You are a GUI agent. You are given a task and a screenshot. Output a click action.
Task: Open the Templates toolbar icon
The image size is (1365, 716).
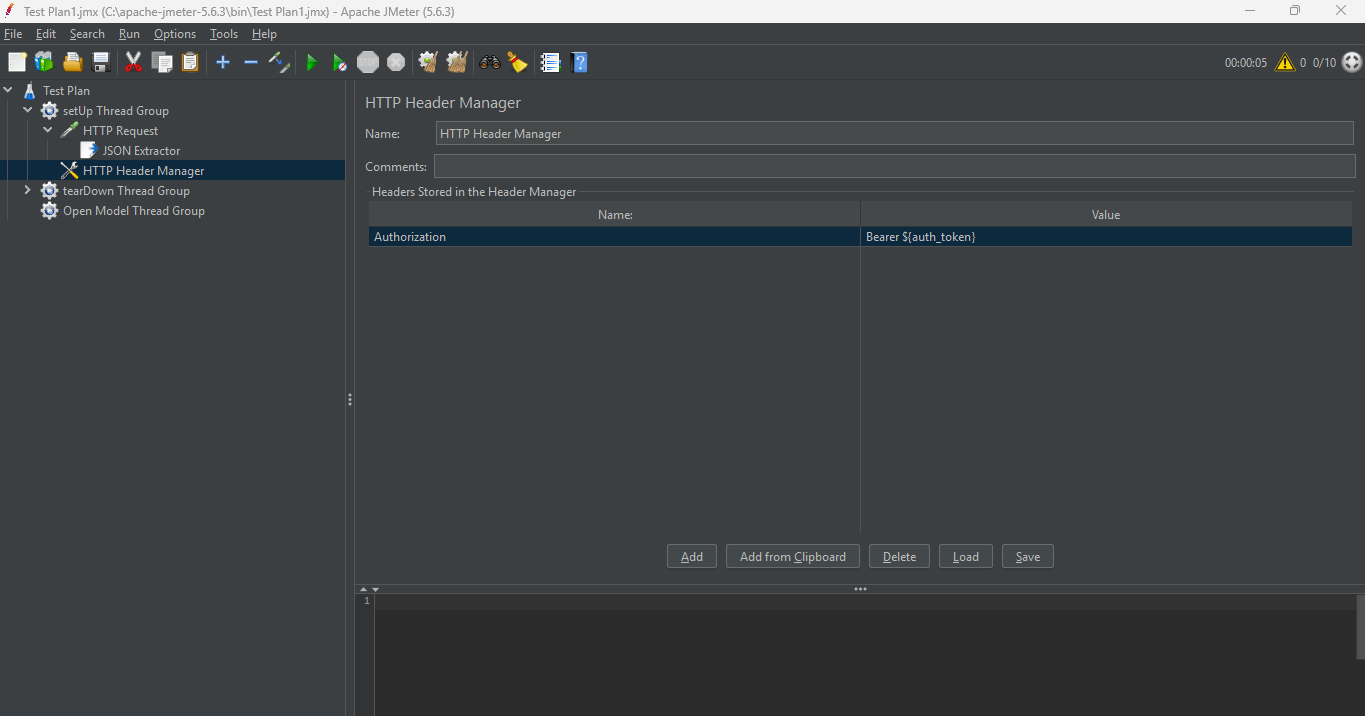(44, 62)
